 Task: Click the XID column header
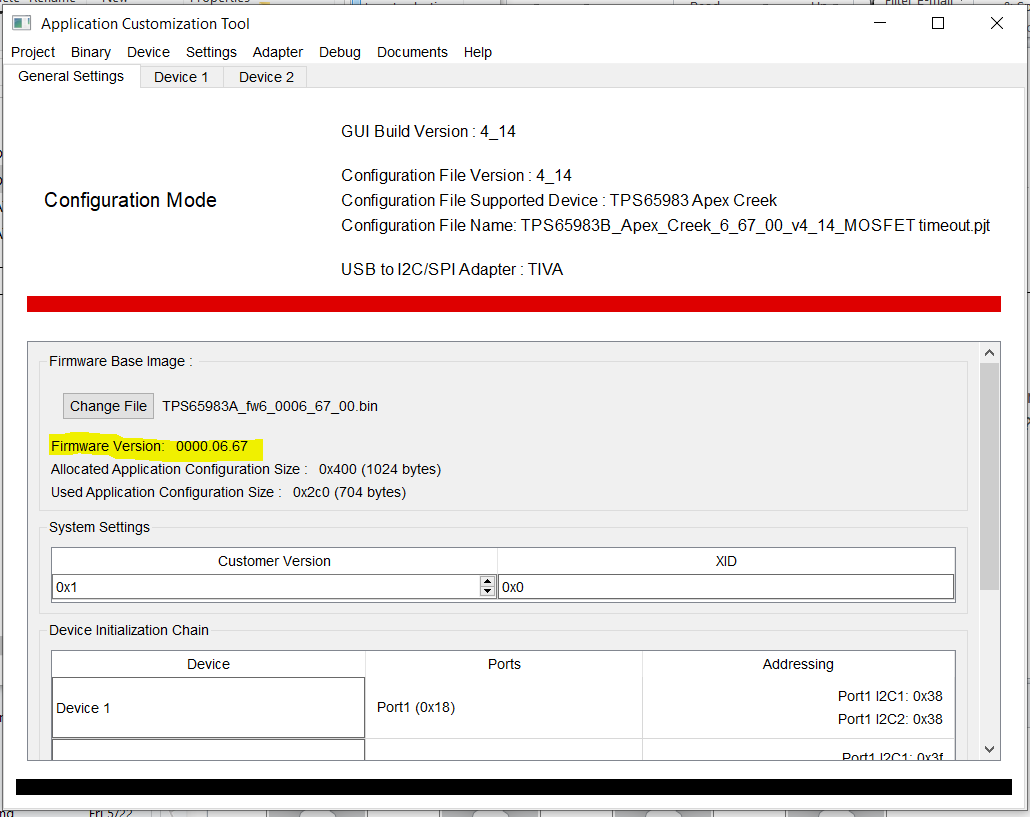click(x=726, y=561)
